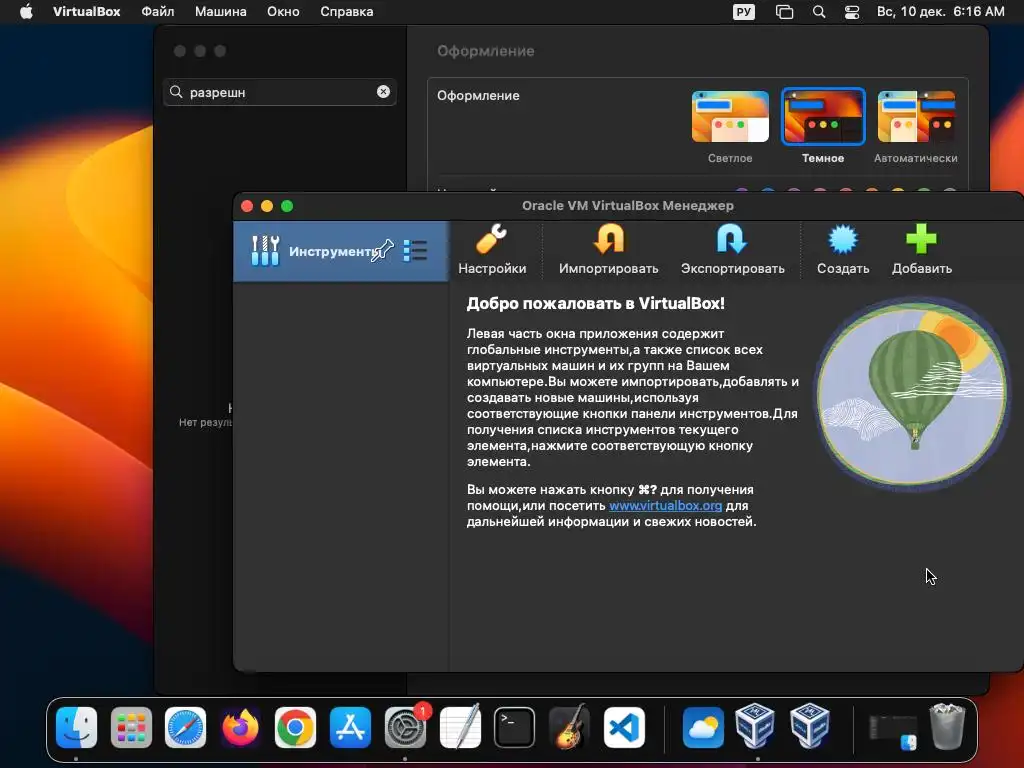This screenshot has width=1024, height=768.
Task: Click the System Settings search field containing разрешн
Action: pyautogui.click(x=280, y=92)
